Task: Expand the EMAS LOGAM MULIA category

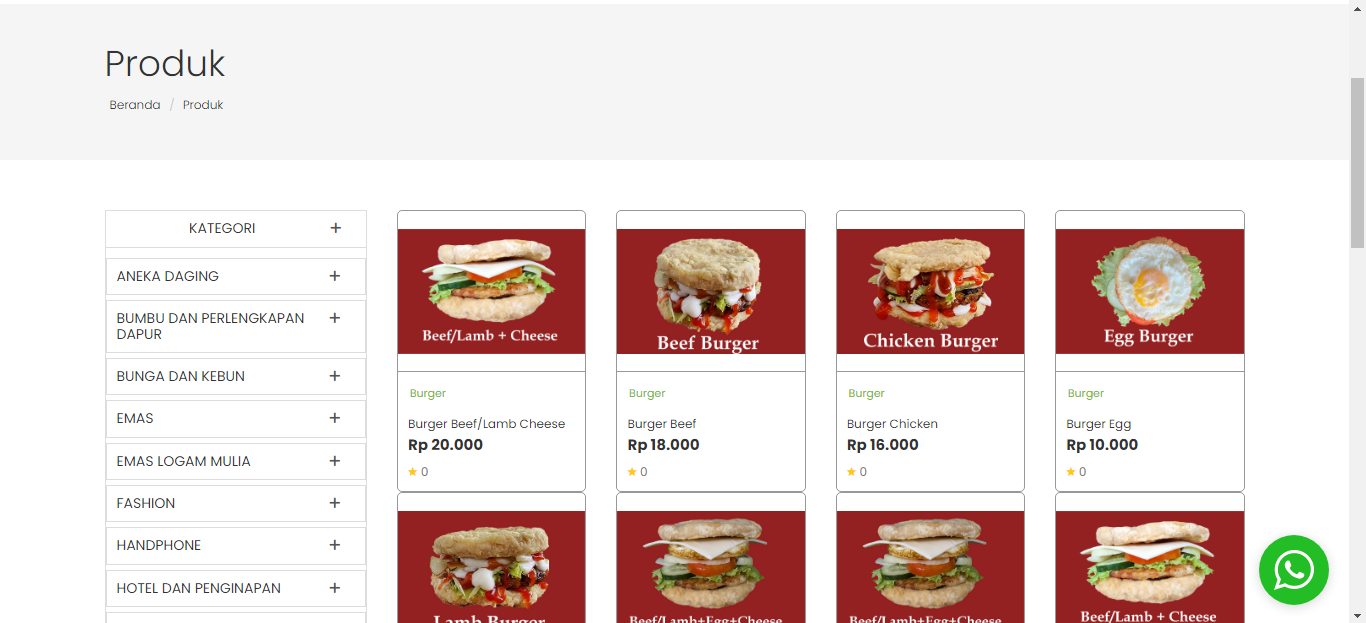Action: coord(335,461)
